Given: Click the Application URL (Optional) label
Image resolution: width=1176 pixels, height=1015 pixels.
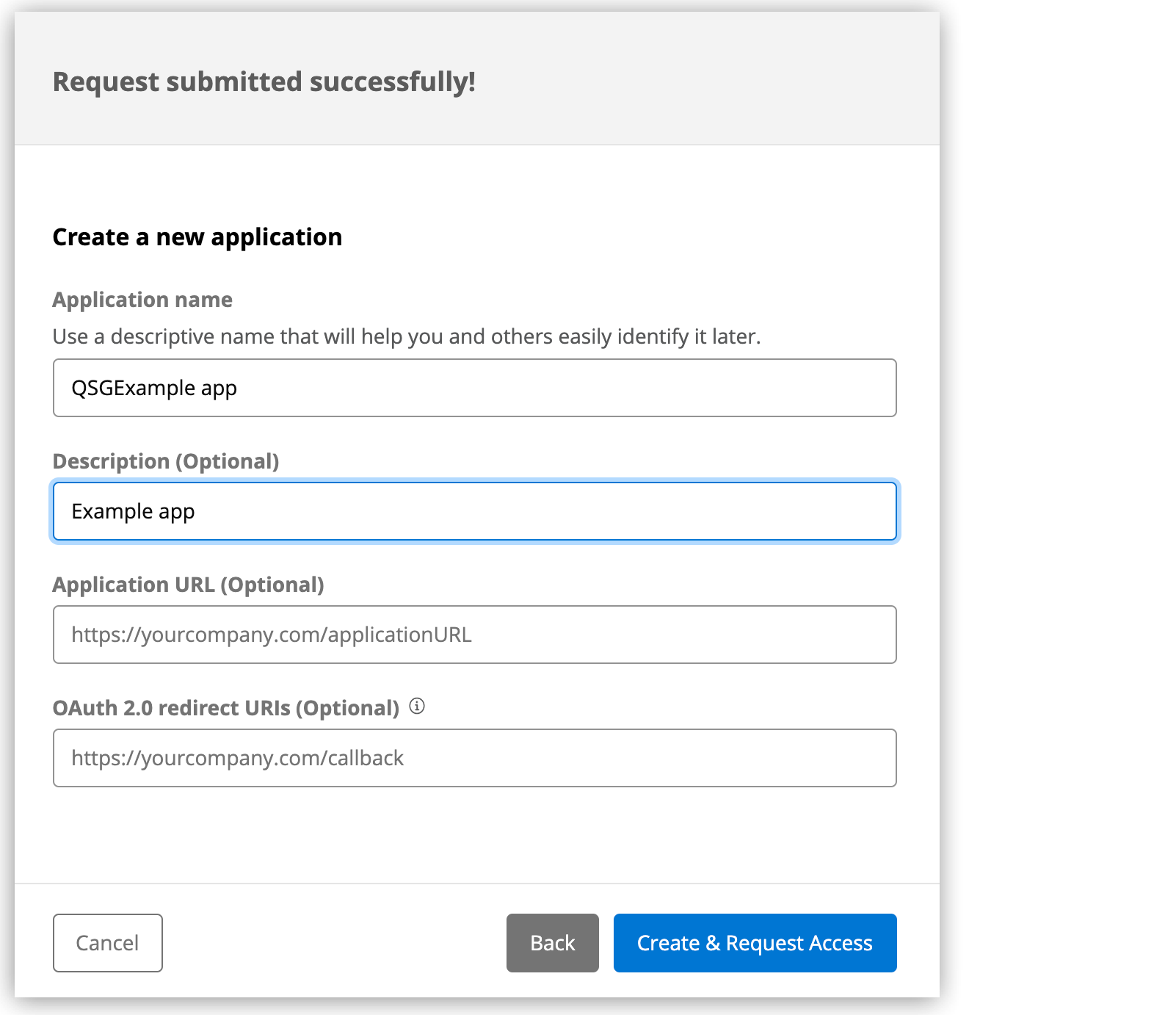Looking at the screenshot, I should click(188, 585).
